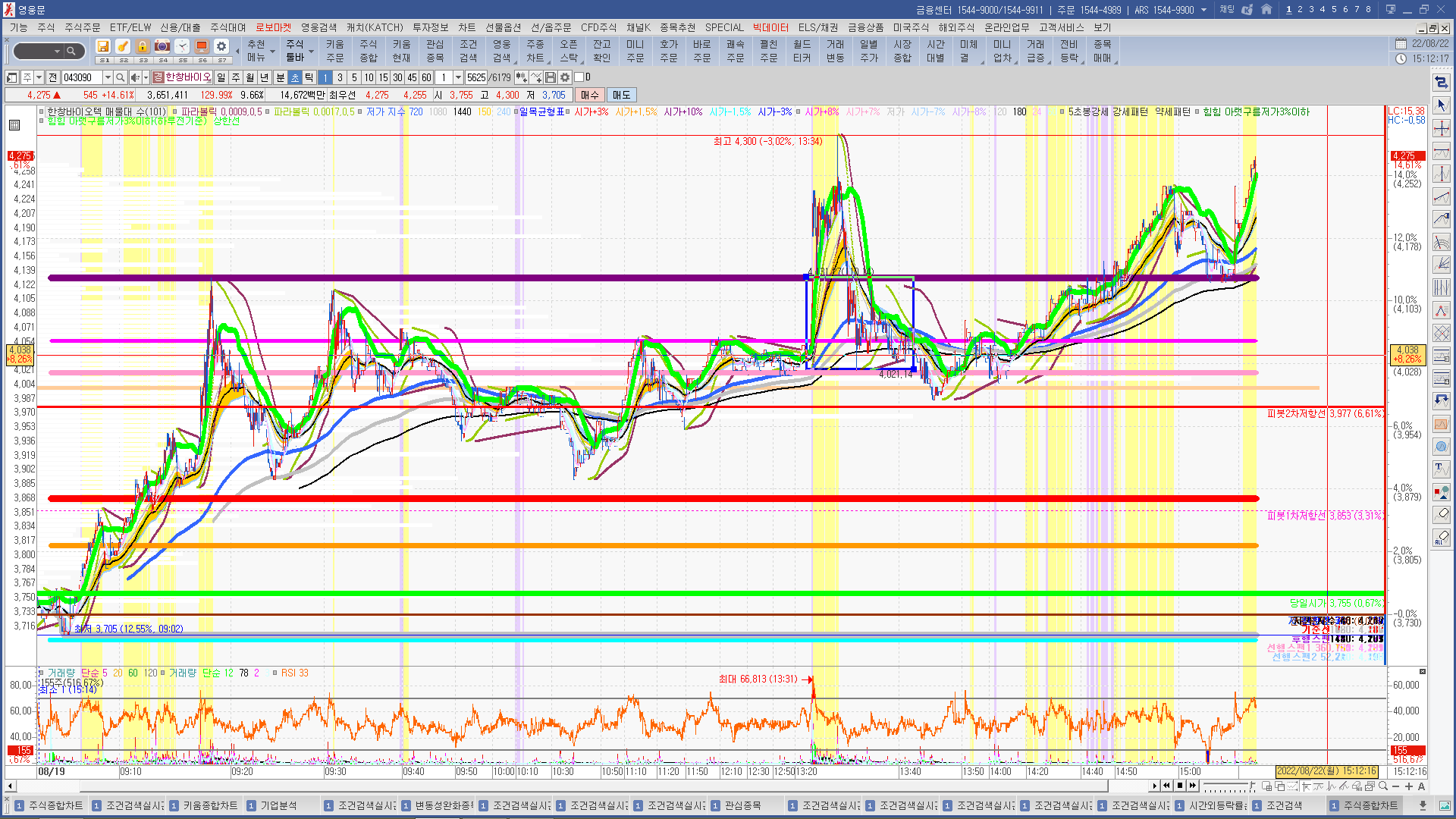Click the rewind button in the replay controls
This screenshot has height=819, width=1456.
pos(1167,786)
